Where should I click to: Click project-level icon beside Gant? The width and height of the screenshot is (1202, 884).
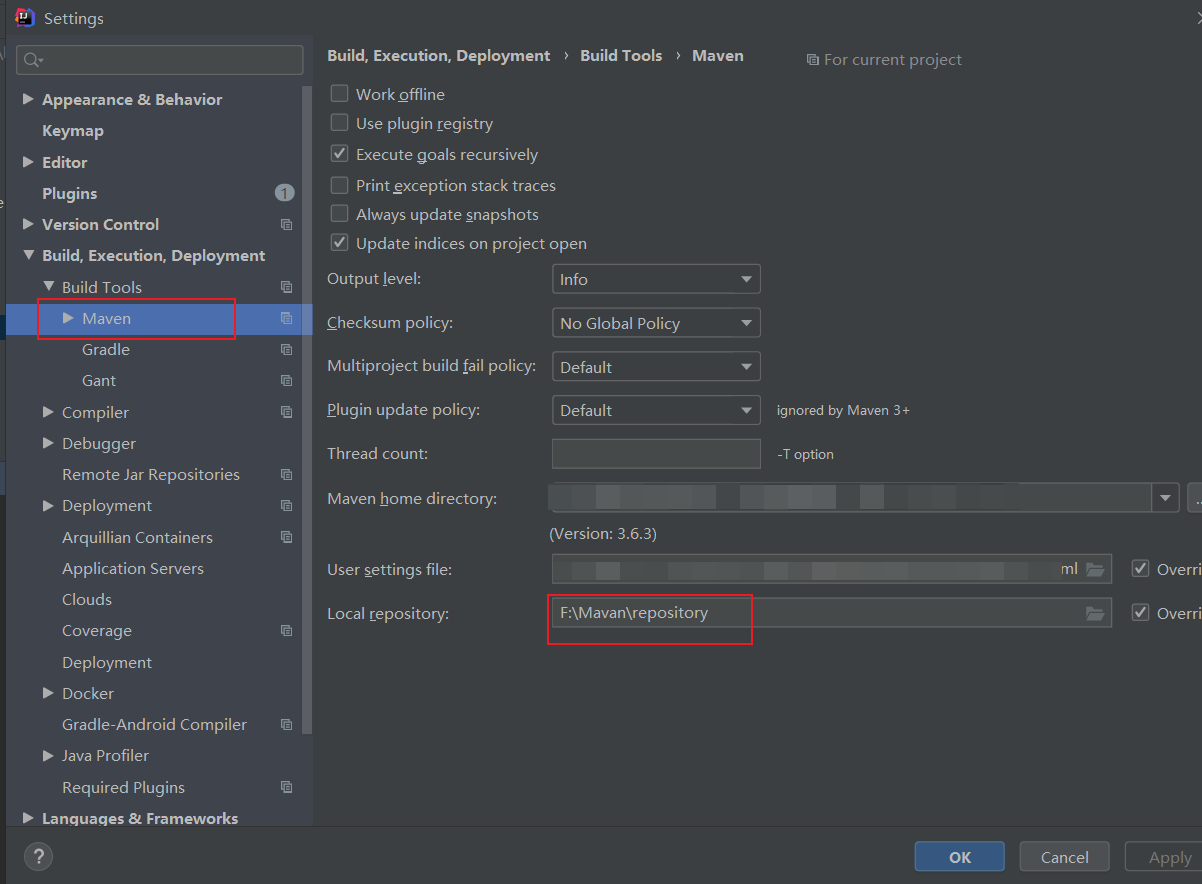click(x=287, y=381)
